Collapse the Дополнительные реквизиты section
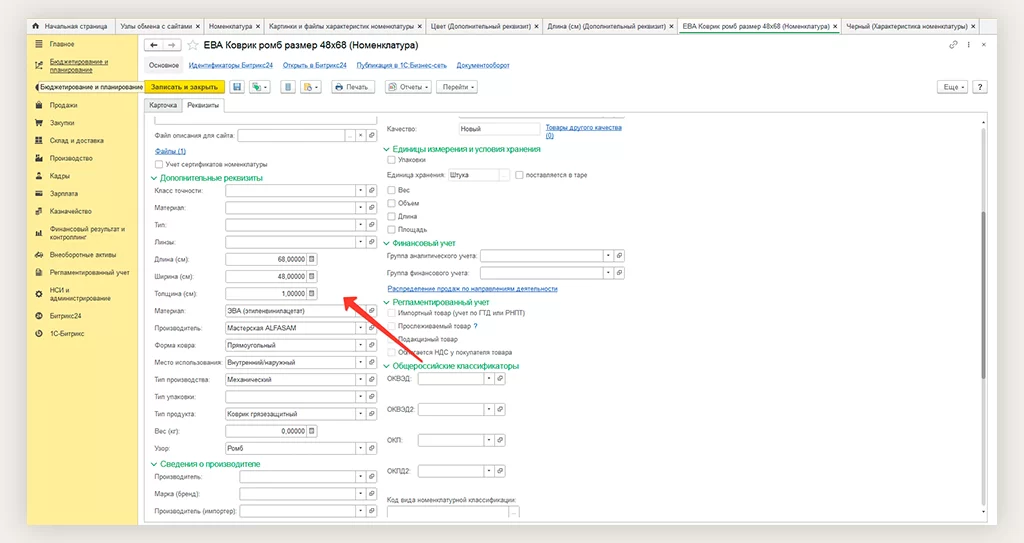Image resolution: width=1024 pixels, height=543 pixels. [x=152, y=178]
